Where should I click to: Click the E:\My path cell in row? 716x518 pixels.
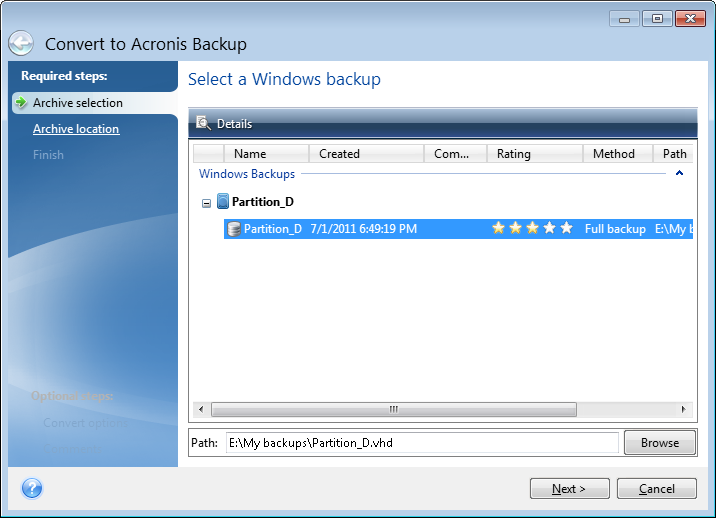click(674, 229)
